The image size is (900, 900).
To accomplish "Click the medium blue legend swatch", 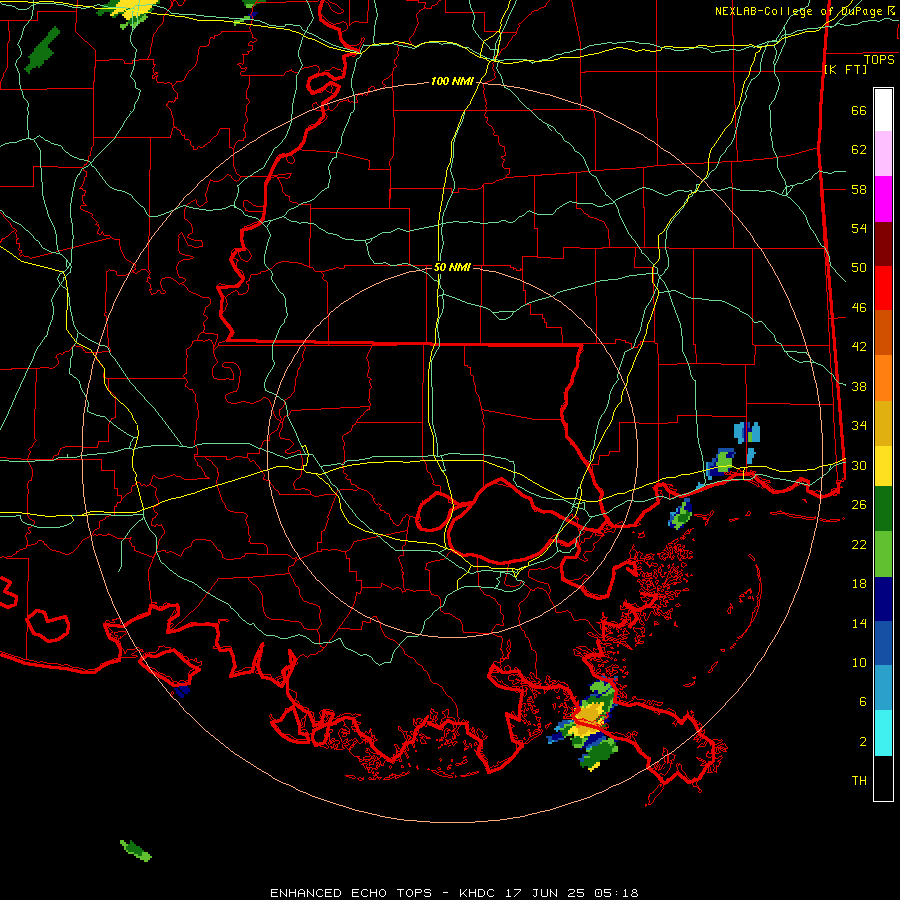I will click(x=883, y=643).
